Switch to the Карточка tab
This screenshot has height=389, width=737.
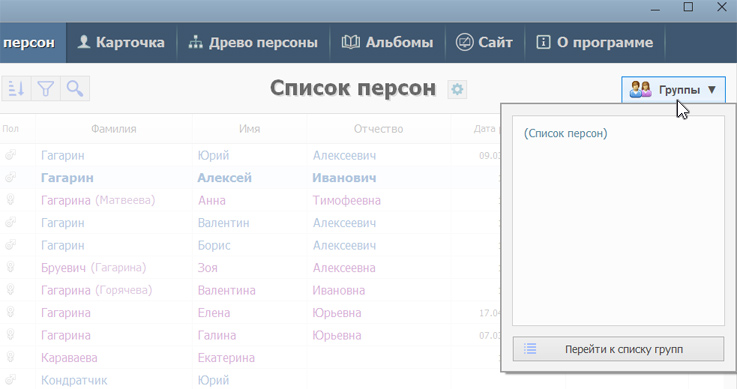[x=121, y=42]
